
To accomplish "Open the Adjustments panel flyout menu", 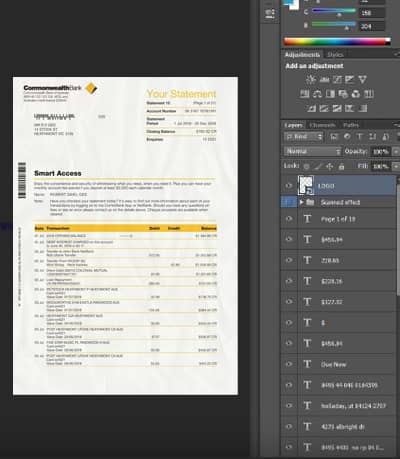I will point(396,54).
